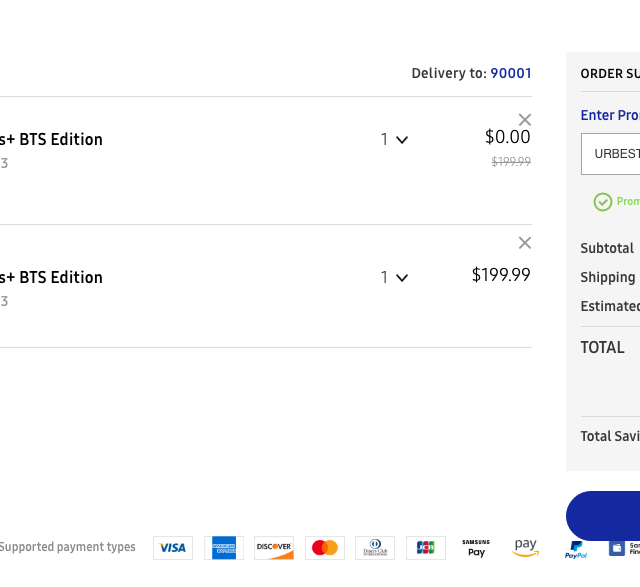Remove the $199.99 BTS Edition item
This screenshot has width=640, height=587.
[525, 243]
